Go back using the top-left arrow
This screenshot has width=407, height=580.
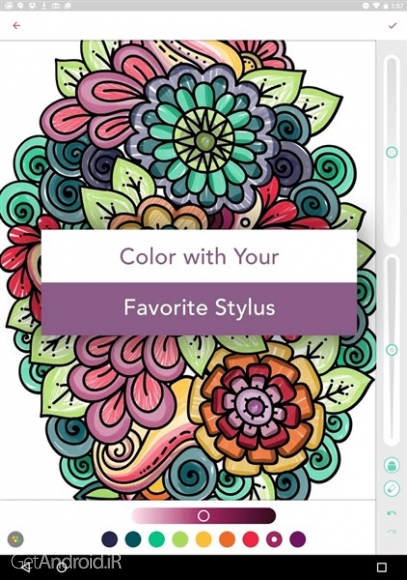pyautogui.click(x=16, y=26)
